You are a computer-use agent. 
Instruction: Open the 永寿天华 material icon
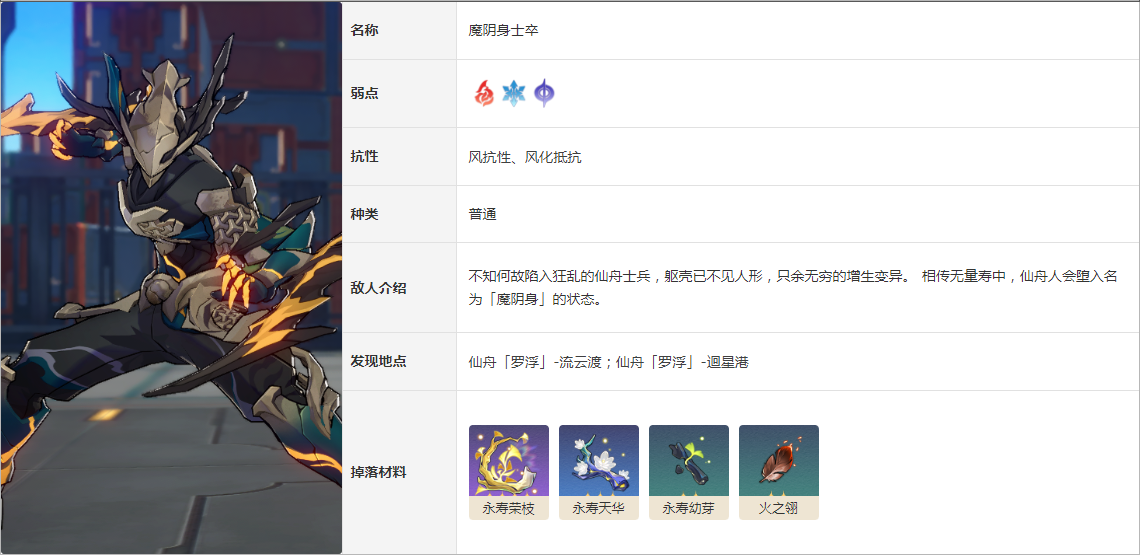pyautogui.click(x=599, y=461)
